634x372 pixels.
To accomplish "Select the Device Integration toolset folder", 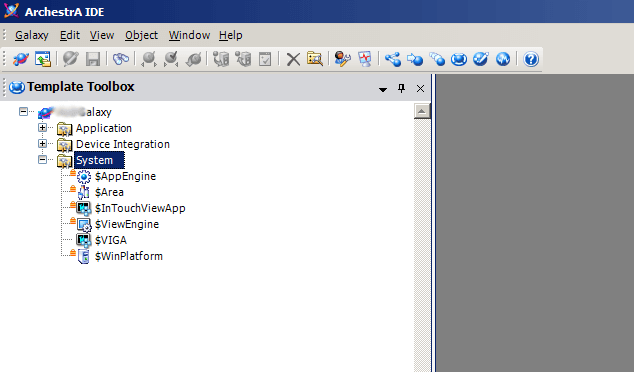I will (123, 144).
